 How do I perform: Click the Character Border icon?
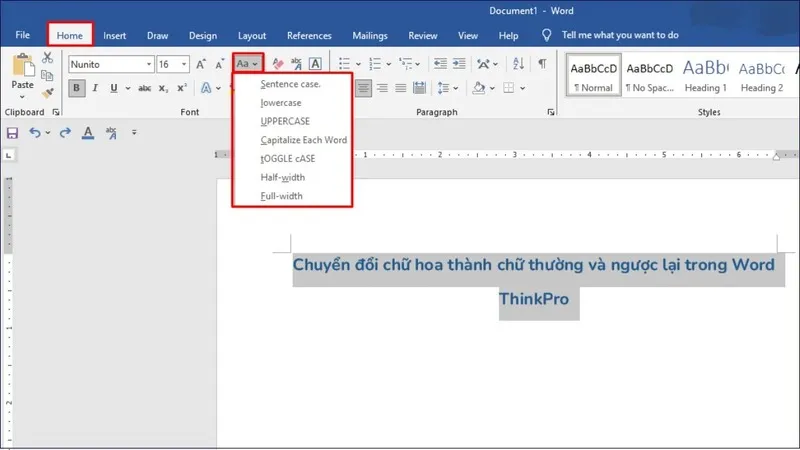point(315,64)
